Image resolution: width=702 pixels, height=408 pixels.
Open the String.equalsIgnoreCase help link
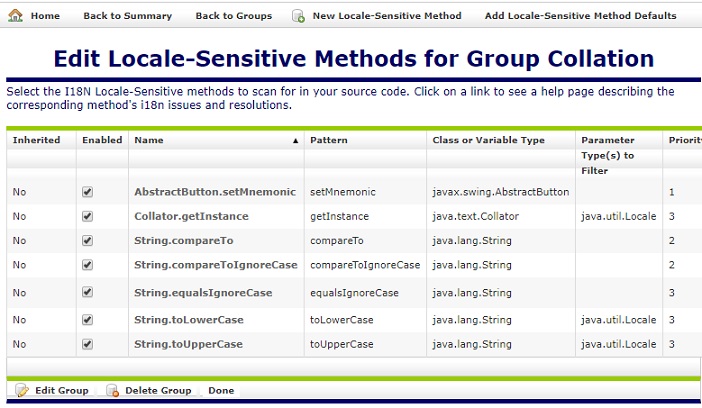203,293
